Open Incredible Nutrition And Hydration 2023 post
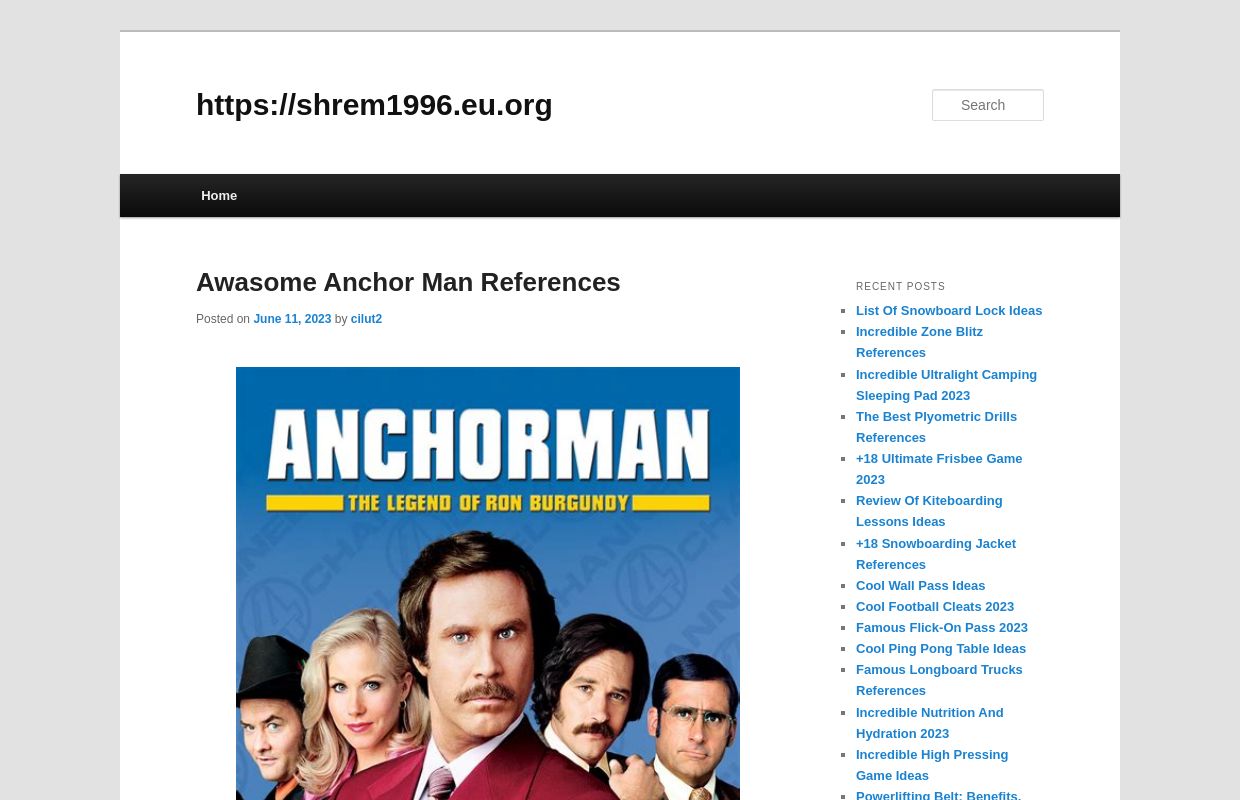Image resolution: width=1240 pixels, height=800 pixels. tap(930, 723)
